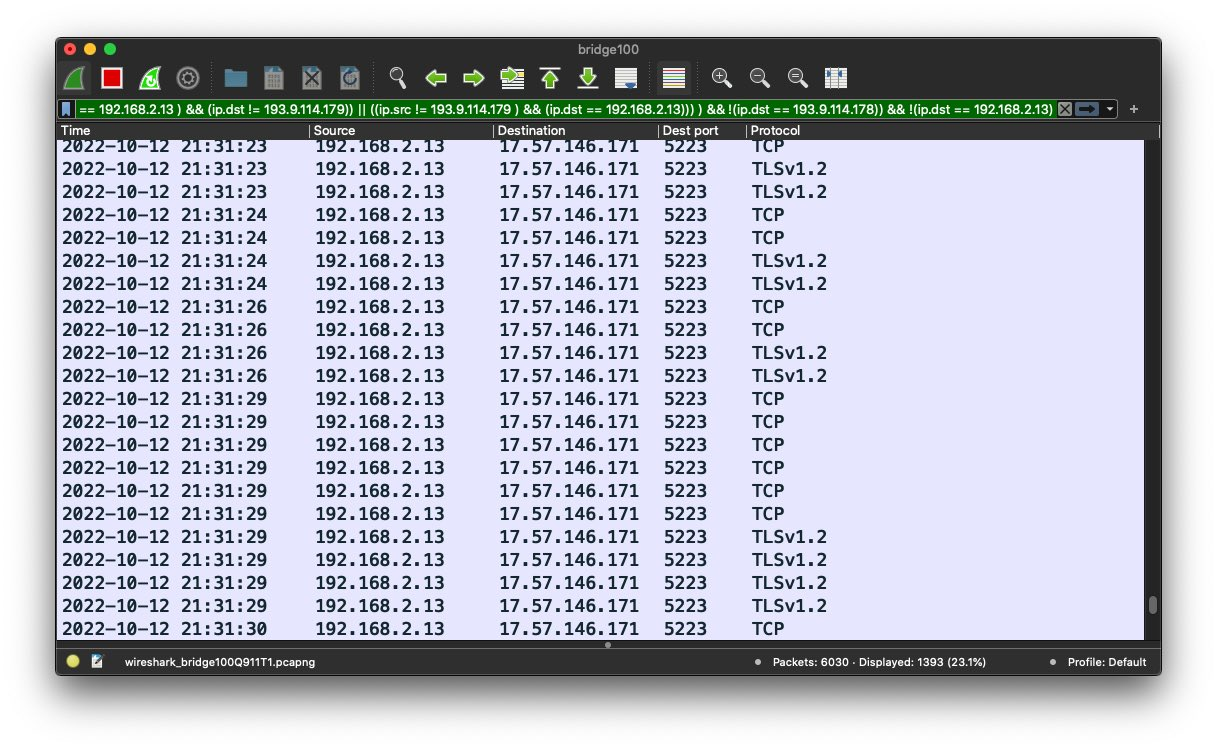Open capture file comment pencil icon
The image size is (1217, 749).
[x=97, y=662]
